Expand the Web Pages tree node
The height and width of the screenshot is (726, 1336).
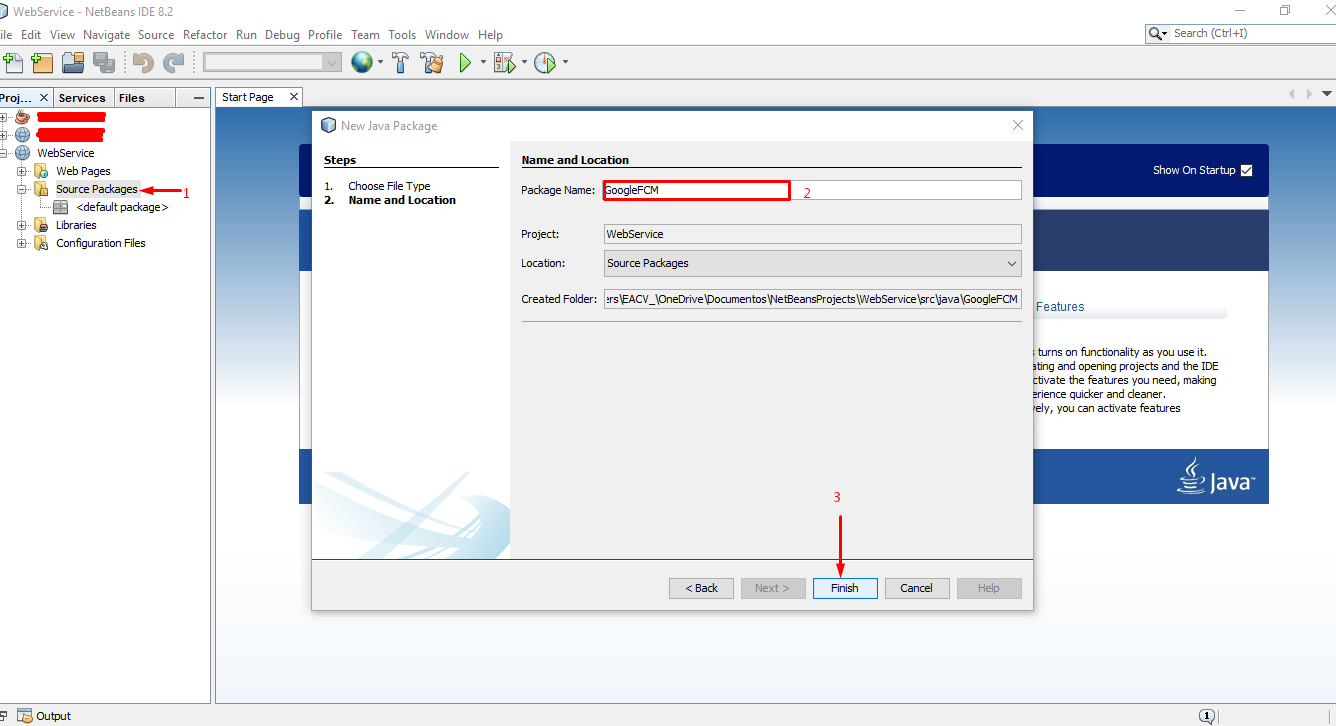pos(22,171)
